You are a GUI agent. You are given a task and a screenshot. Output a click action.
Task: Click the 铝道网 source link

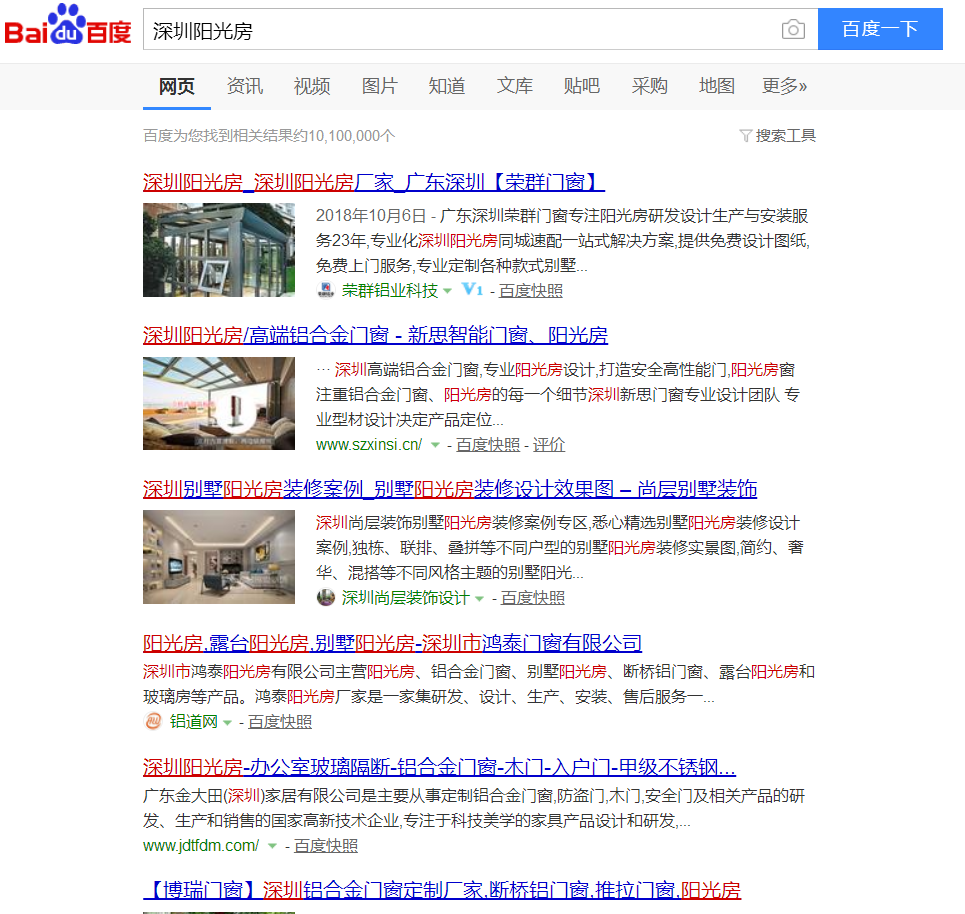[x=193, y=721]
